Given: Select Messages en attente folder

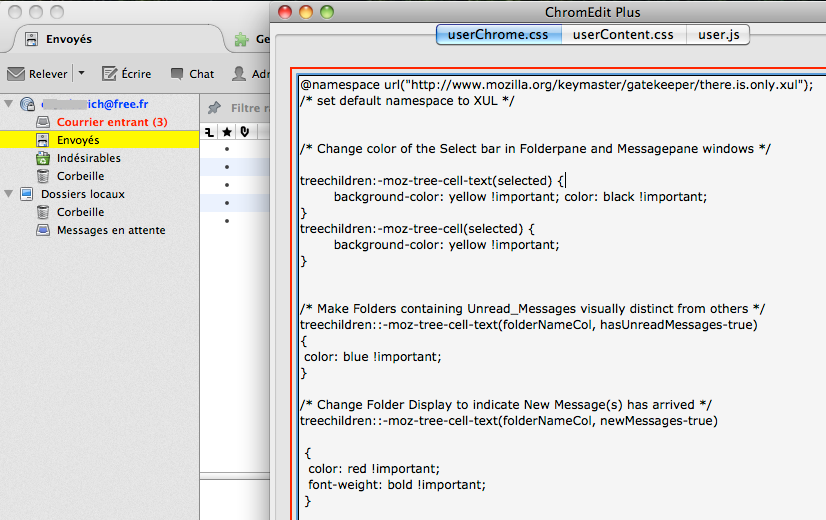Looking at the screenshot, I should (x=110, y=230).
